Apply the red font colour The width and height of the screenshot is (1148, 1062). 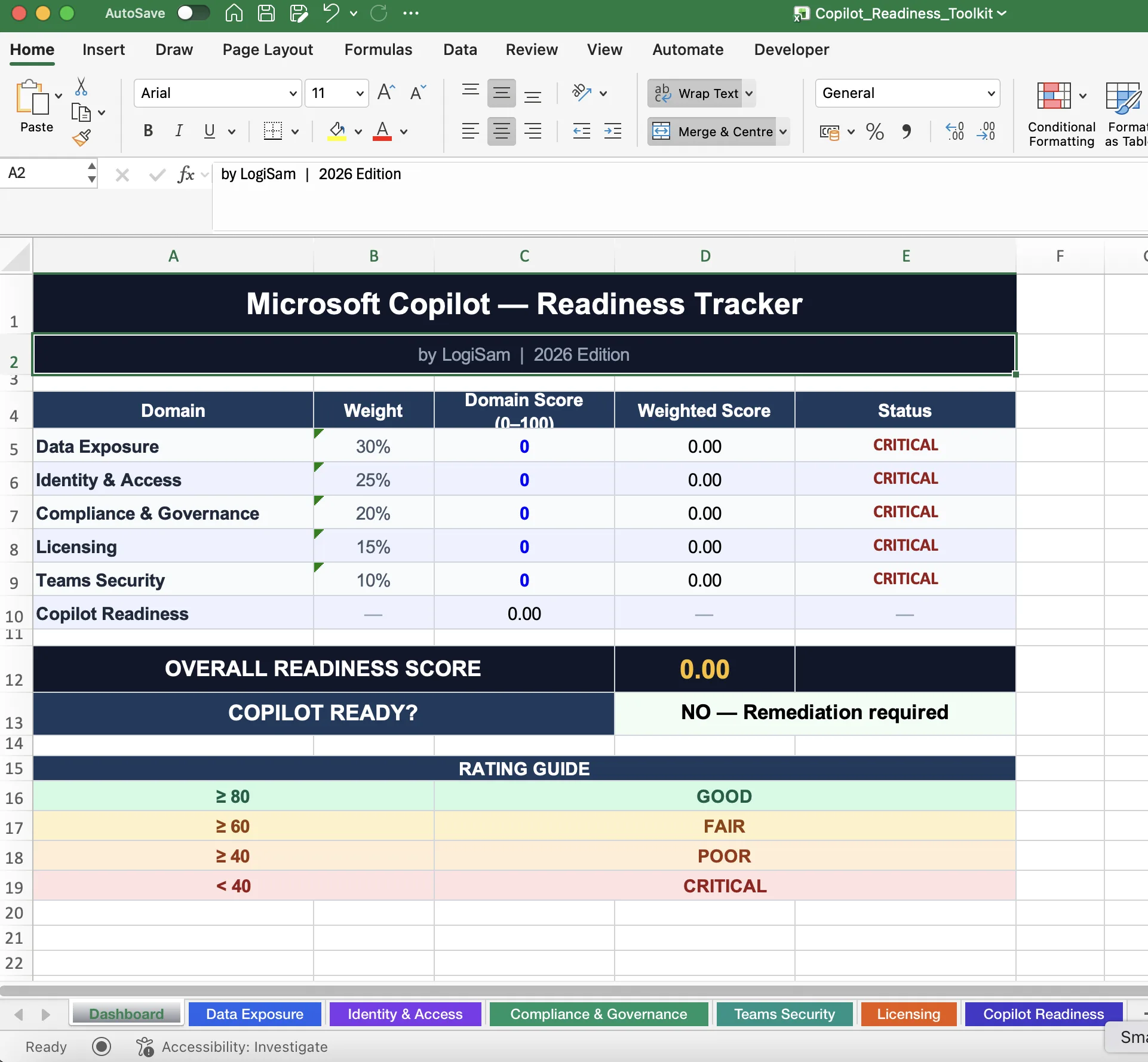point(382,131)
